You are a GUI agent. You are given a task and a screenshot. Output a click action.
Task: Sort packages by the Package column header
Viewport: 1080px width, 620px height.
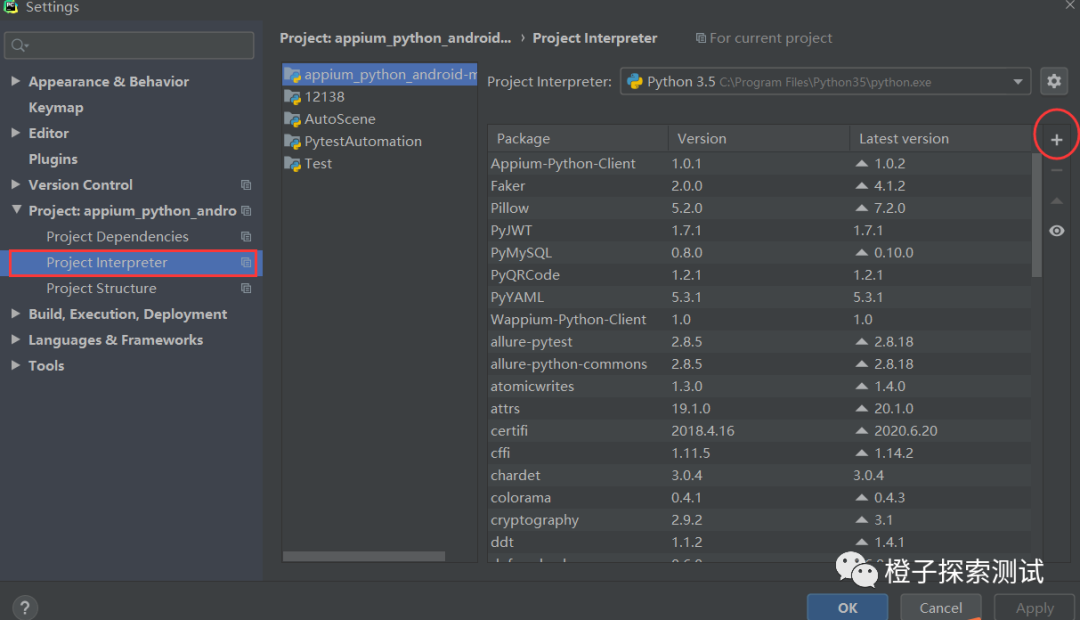[578, 138]
